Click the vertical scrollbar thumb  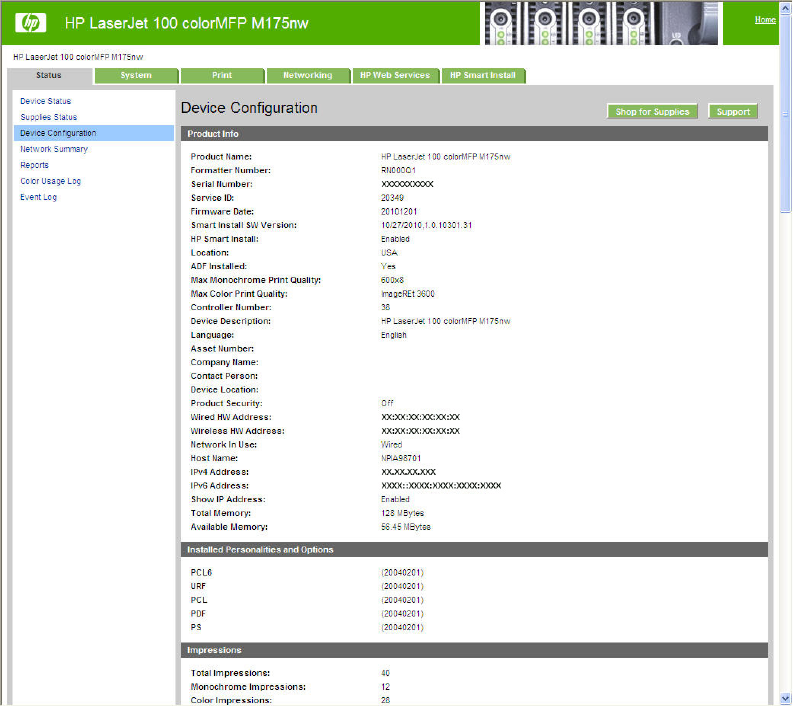[x=786, y=113]
